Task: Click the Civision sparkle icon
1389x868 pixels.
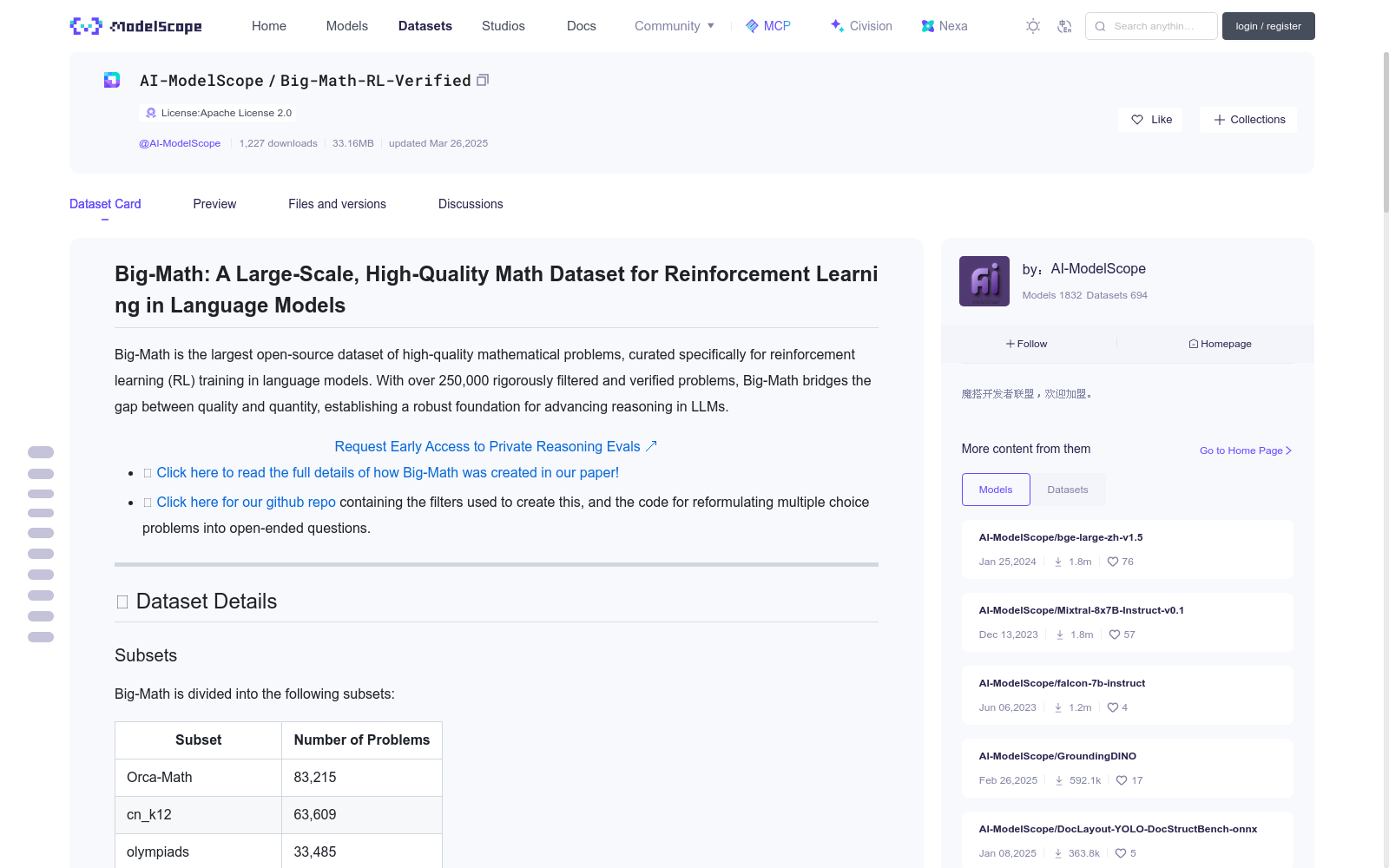Action: pyautogui.click(x=837, y=26)
